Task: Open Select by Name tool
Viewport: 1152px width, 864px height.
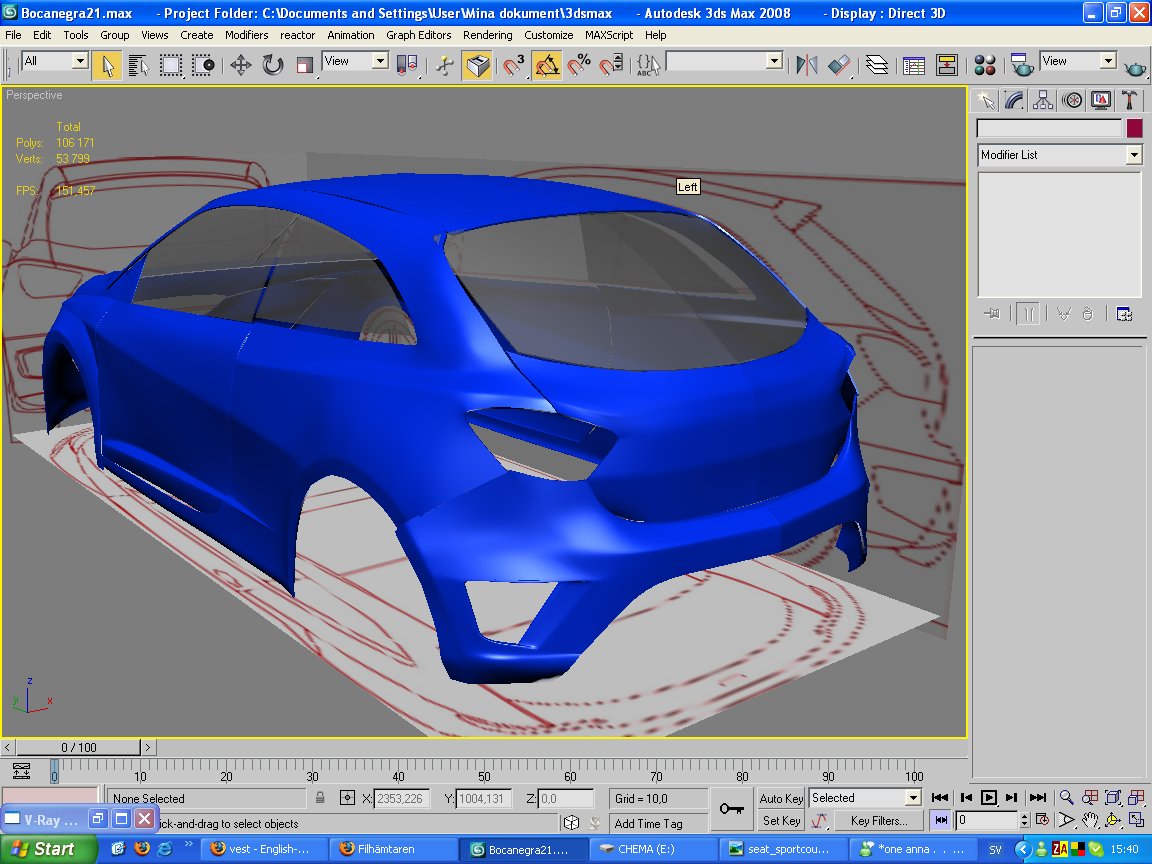Action: click(138, 65)
